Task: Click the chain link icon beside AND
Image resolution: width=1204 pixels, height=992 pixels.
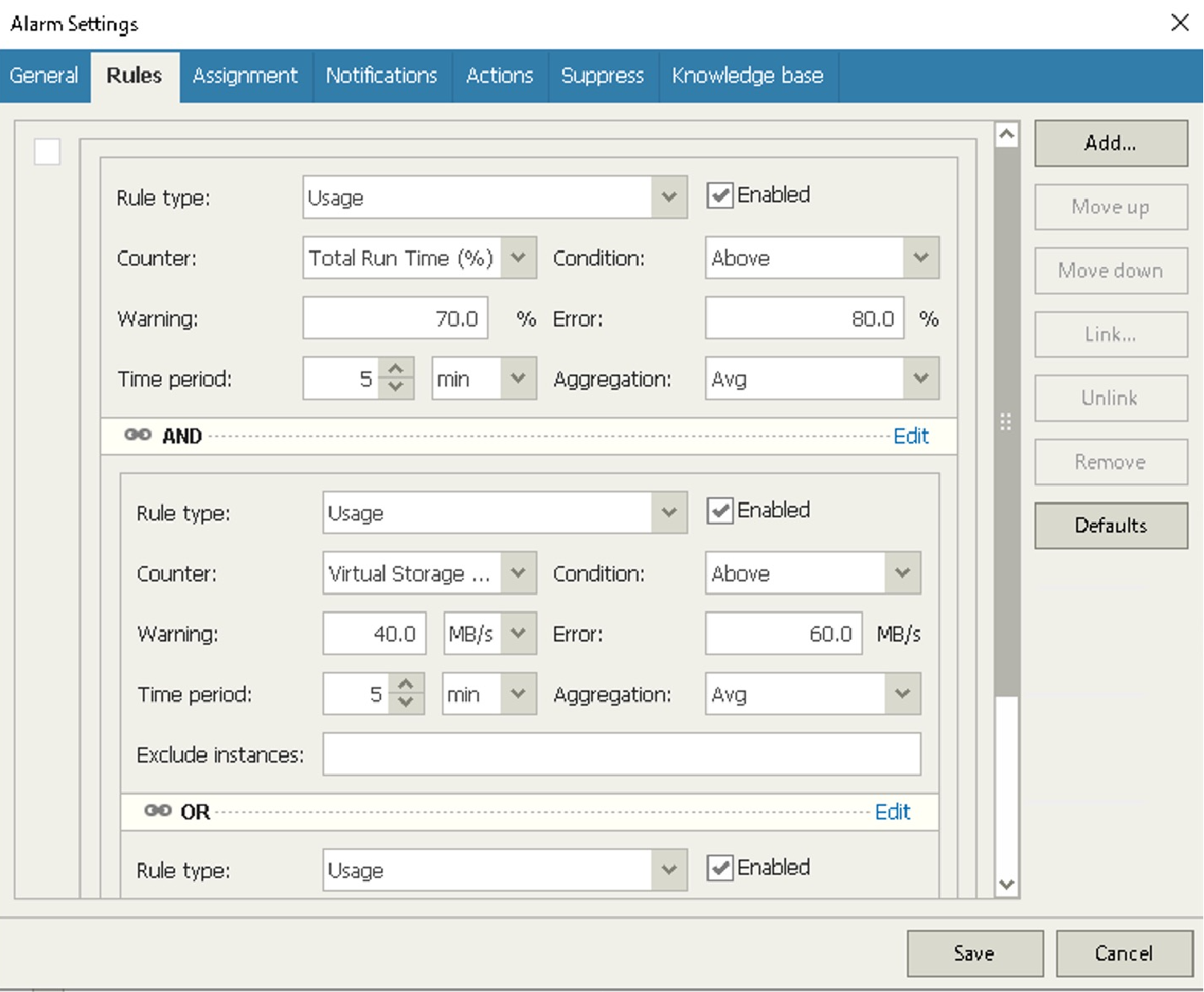Action: point(137,435)
